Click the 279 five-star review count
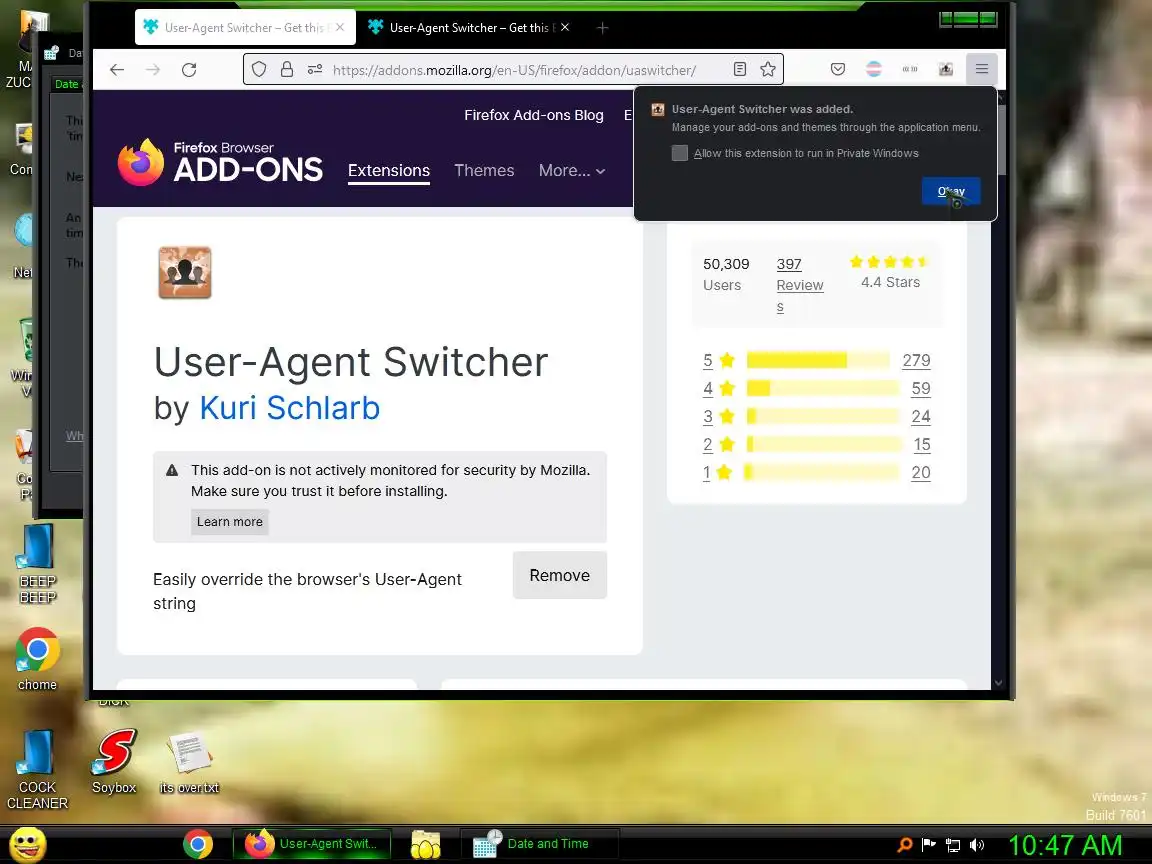 pyautogui.click(x=916, y=361)
